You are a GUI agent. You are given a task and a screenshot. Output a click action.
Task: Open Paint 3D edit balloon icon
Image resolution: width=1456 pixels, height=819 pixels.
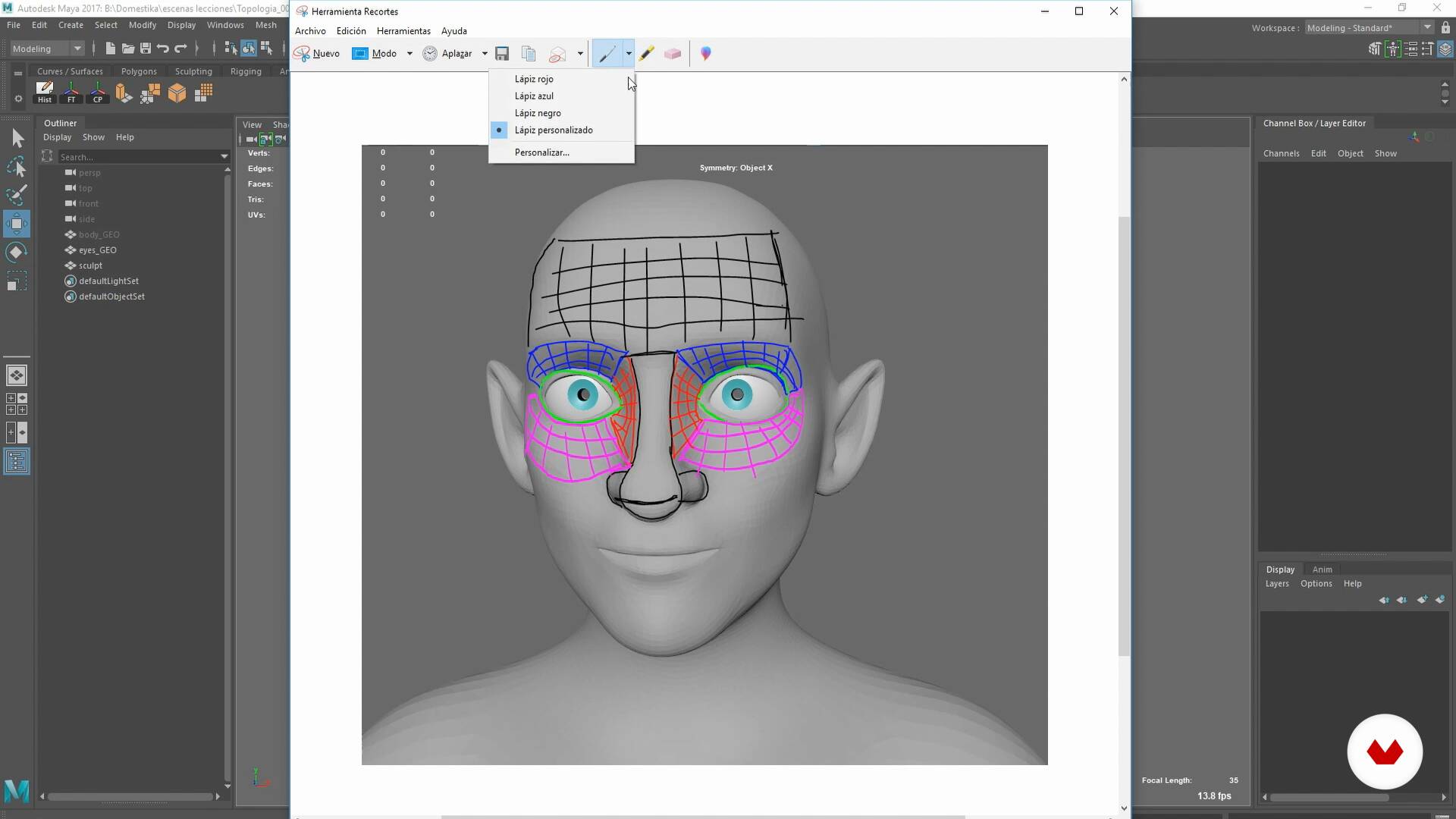pos(706,54)
